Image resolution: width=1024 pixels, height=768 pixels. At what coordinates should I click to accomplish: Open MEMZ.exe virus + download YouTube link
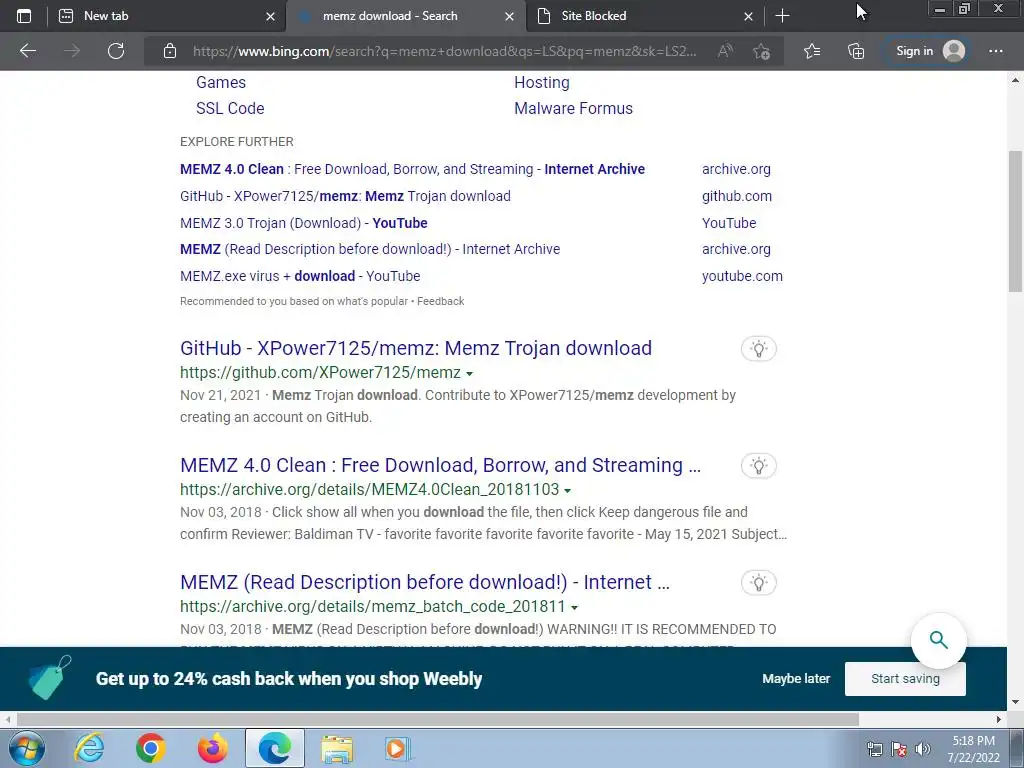coord(300,276)
